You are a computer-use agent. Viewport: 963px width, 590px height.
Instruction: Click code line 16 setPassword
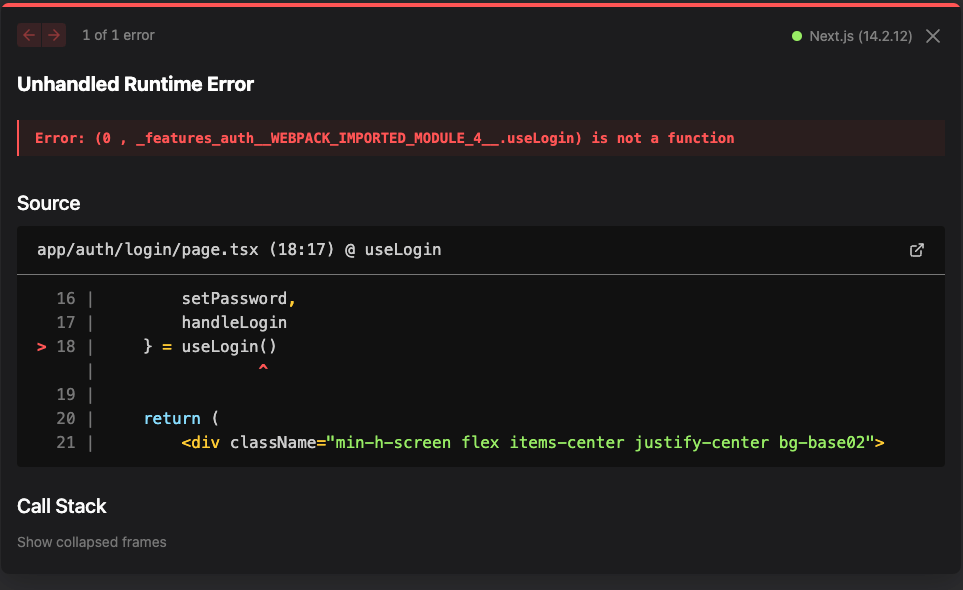tap(239, 298)
